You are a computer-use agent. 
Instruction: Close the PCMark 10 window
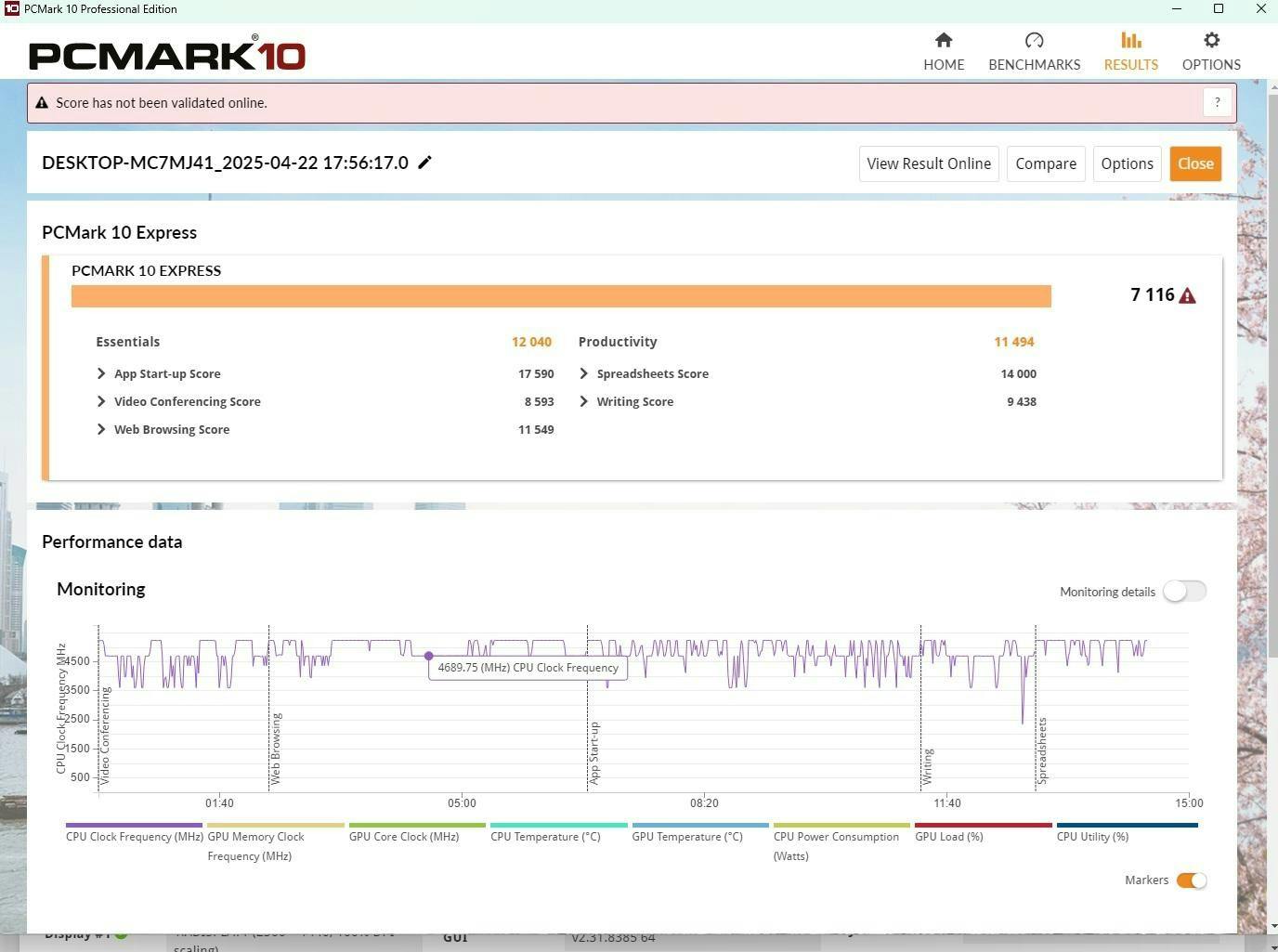click(1260, 9)
